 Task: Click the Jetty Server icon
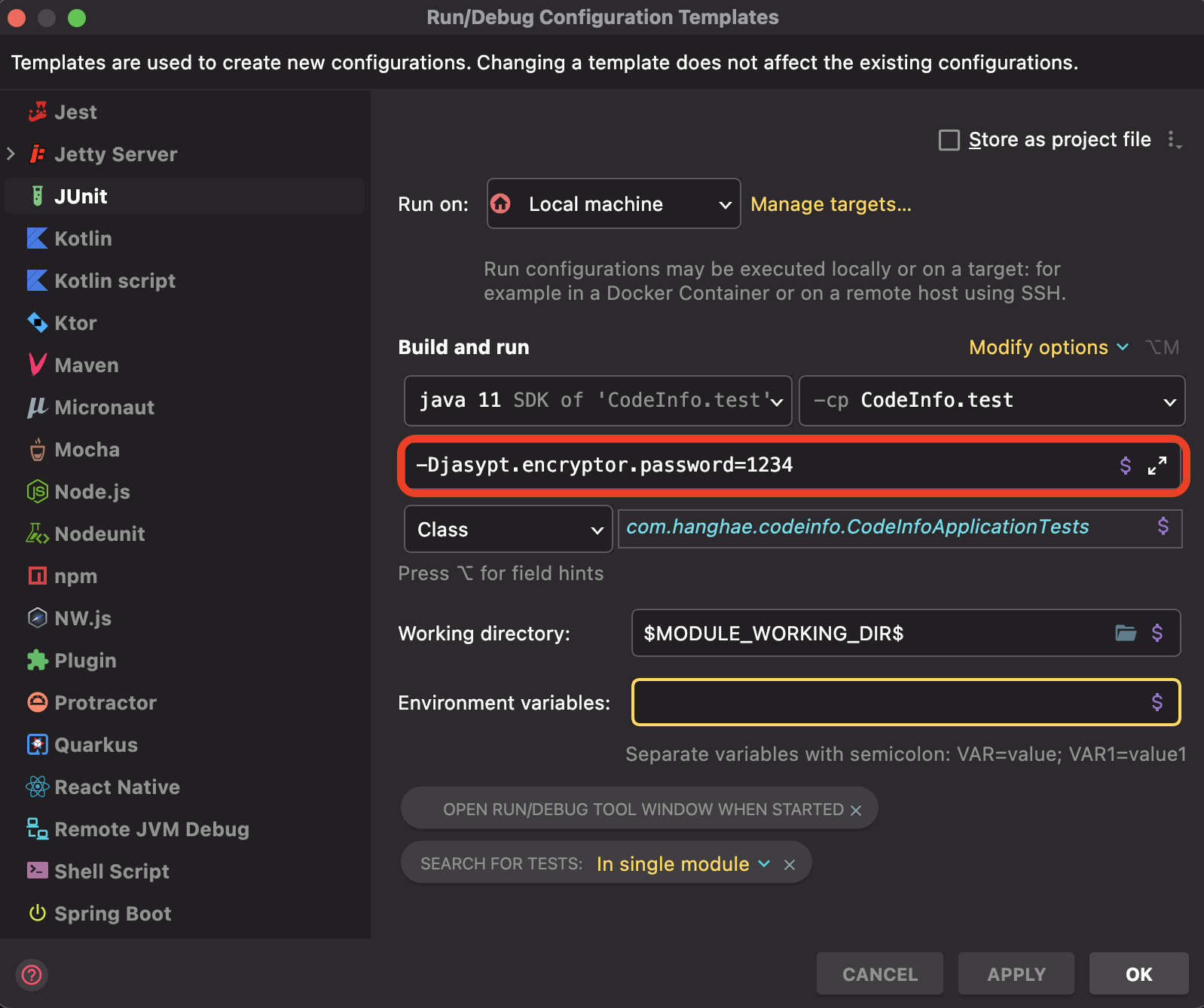[38, 154]
